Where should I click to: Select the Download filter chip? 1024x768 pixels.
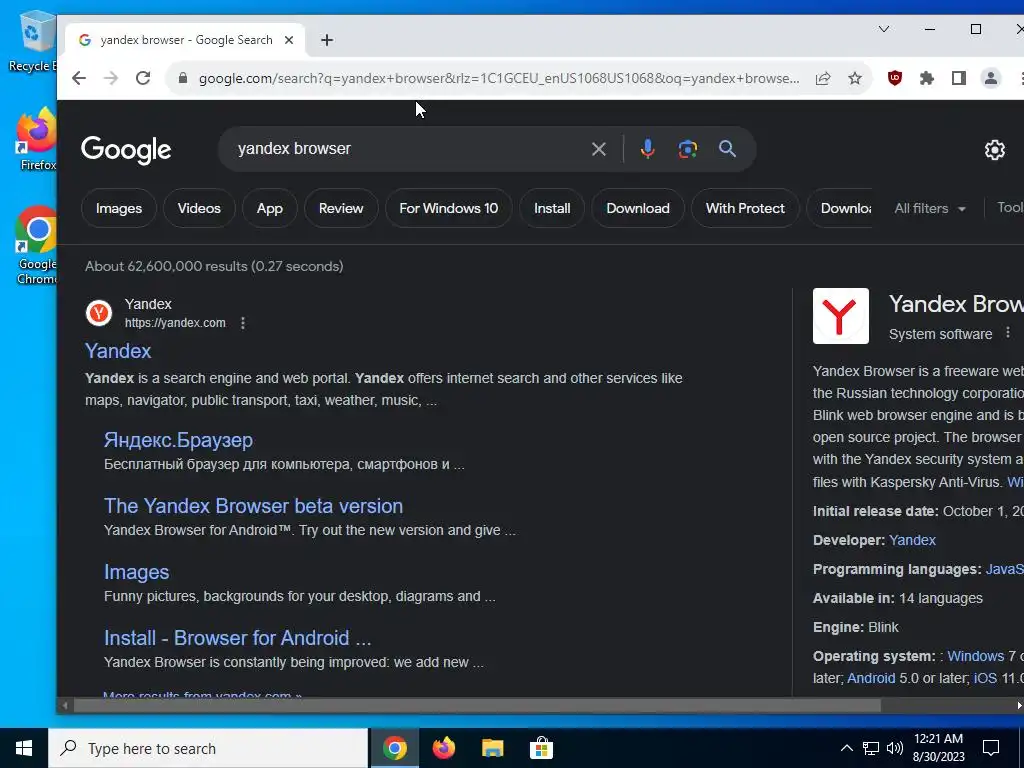(x=638, y=208)
